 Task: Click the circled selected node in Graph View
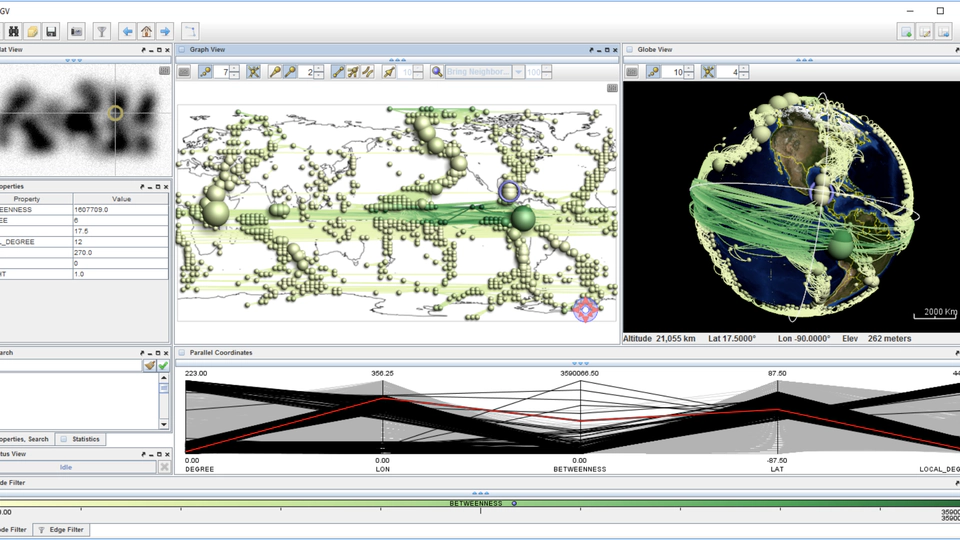pos(509,192)
